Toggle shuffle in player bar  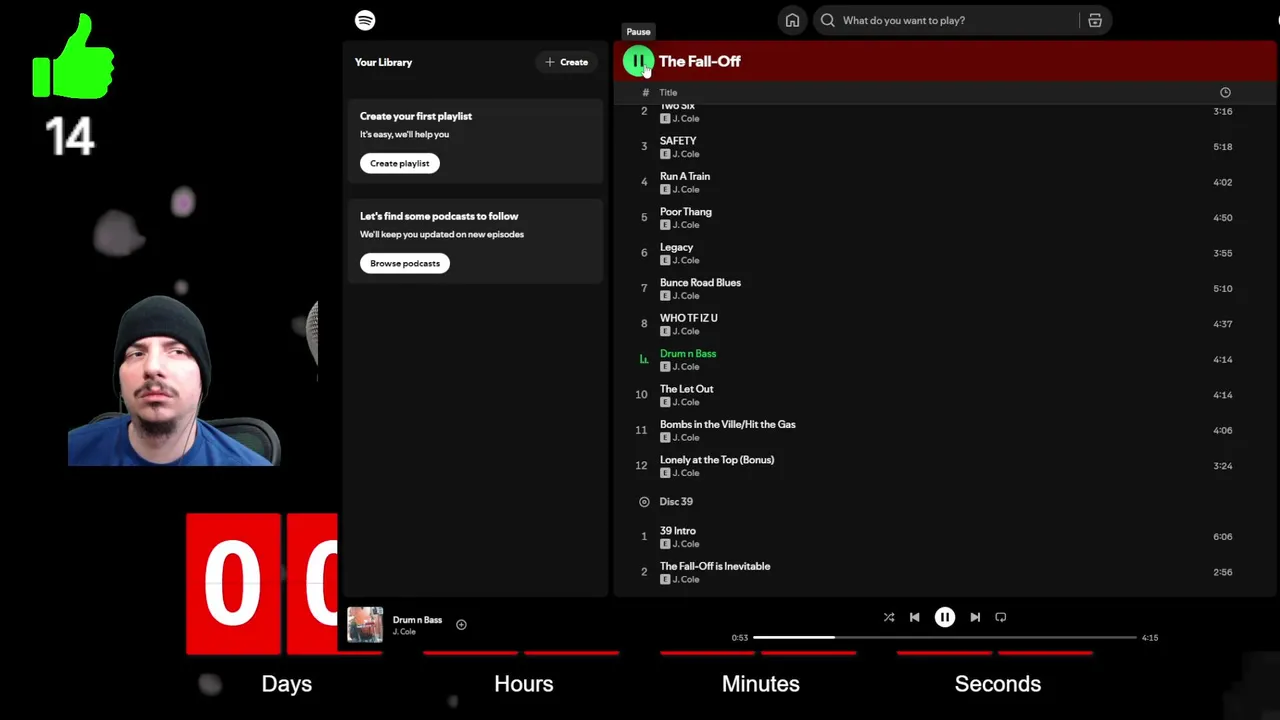[x=889, y=617]
